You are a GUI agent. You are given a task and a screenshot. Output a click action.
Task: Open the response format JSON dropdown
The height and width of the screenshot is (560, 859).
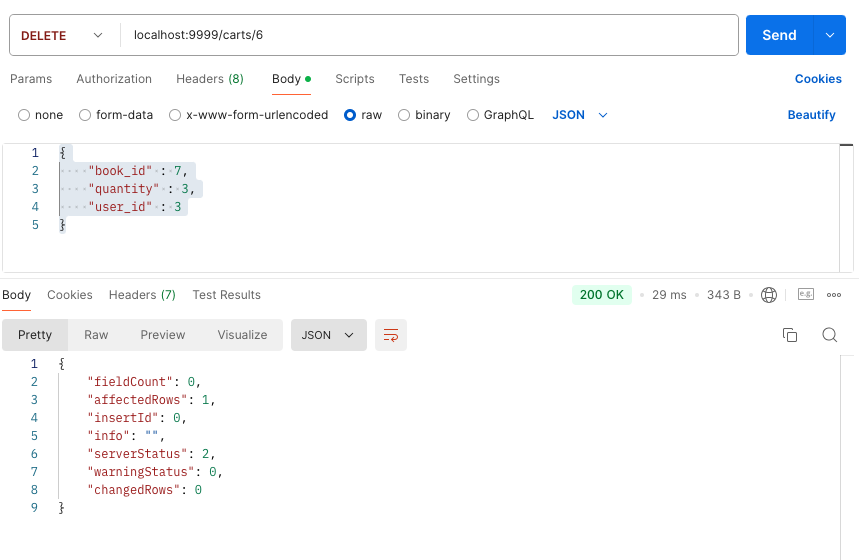coord(329,335)
